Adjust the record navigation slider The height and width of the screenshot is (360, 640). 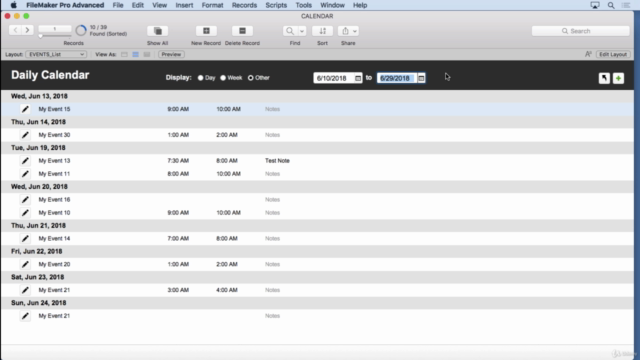(x=40, y=36)
